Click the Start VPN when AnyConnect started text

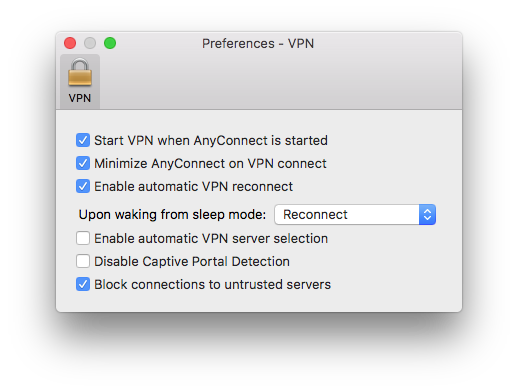[211, 140]
